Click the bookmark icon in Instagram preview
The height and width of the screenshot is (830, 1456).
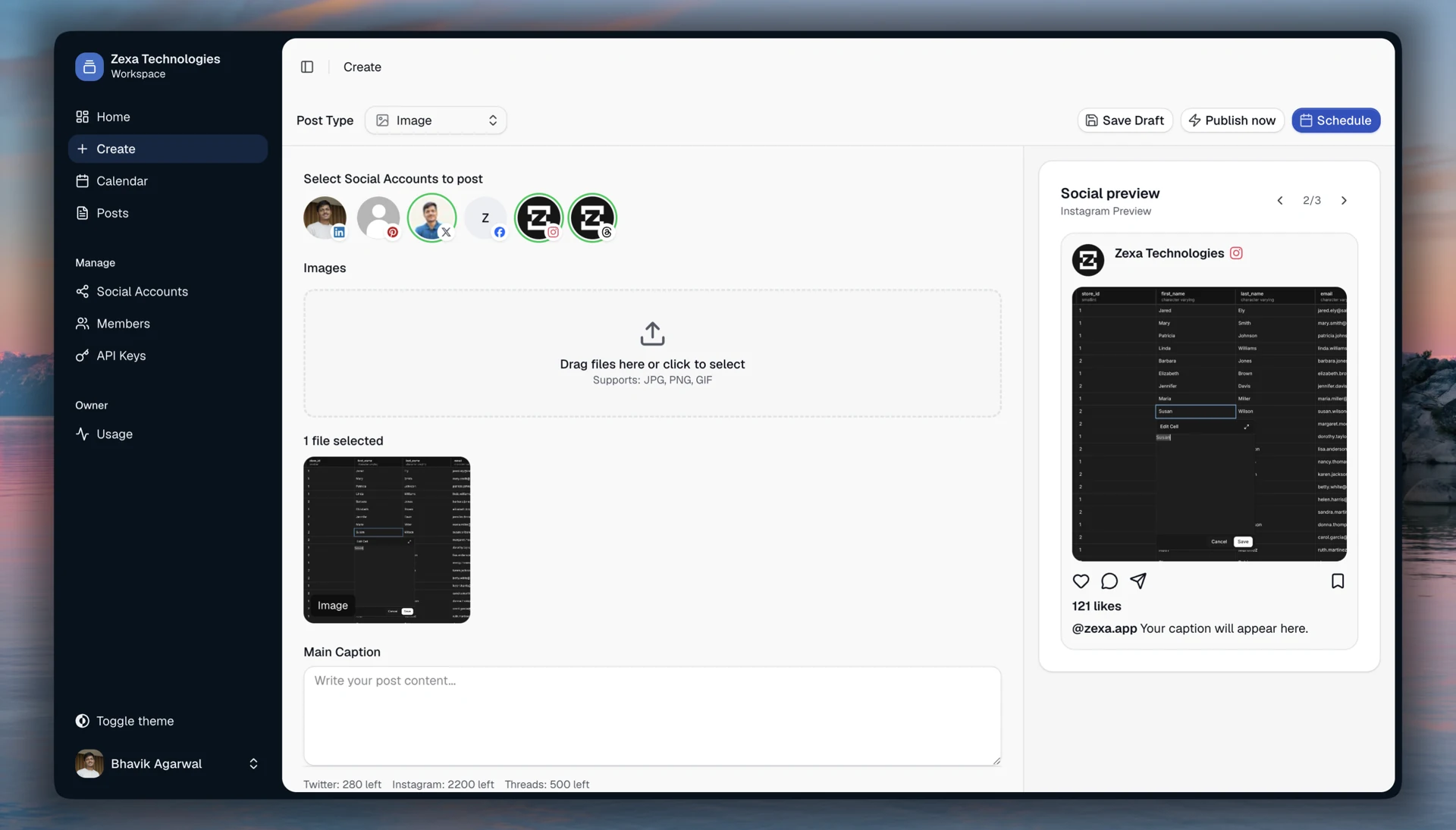pyautogui.click(x=1338, y=581)
